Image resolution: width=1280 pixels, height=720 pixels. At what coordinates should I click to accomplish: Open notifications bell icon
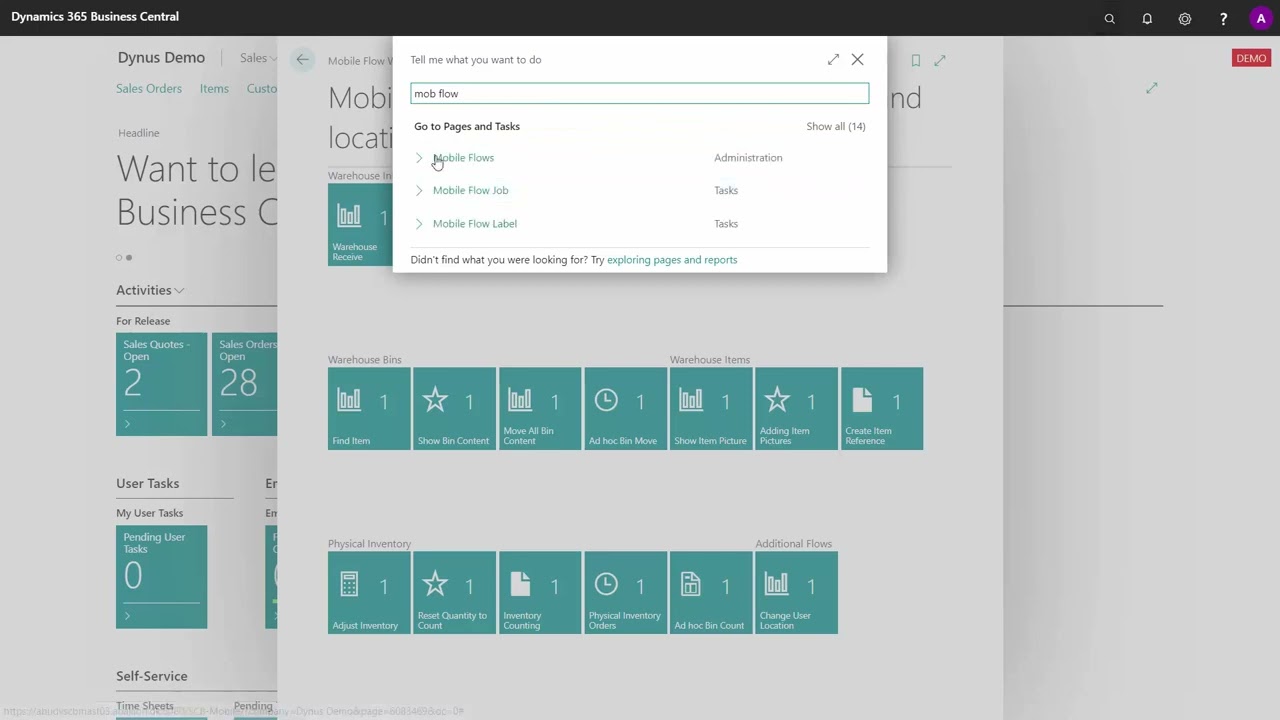pyautogui.click(x=1147, y=18)
